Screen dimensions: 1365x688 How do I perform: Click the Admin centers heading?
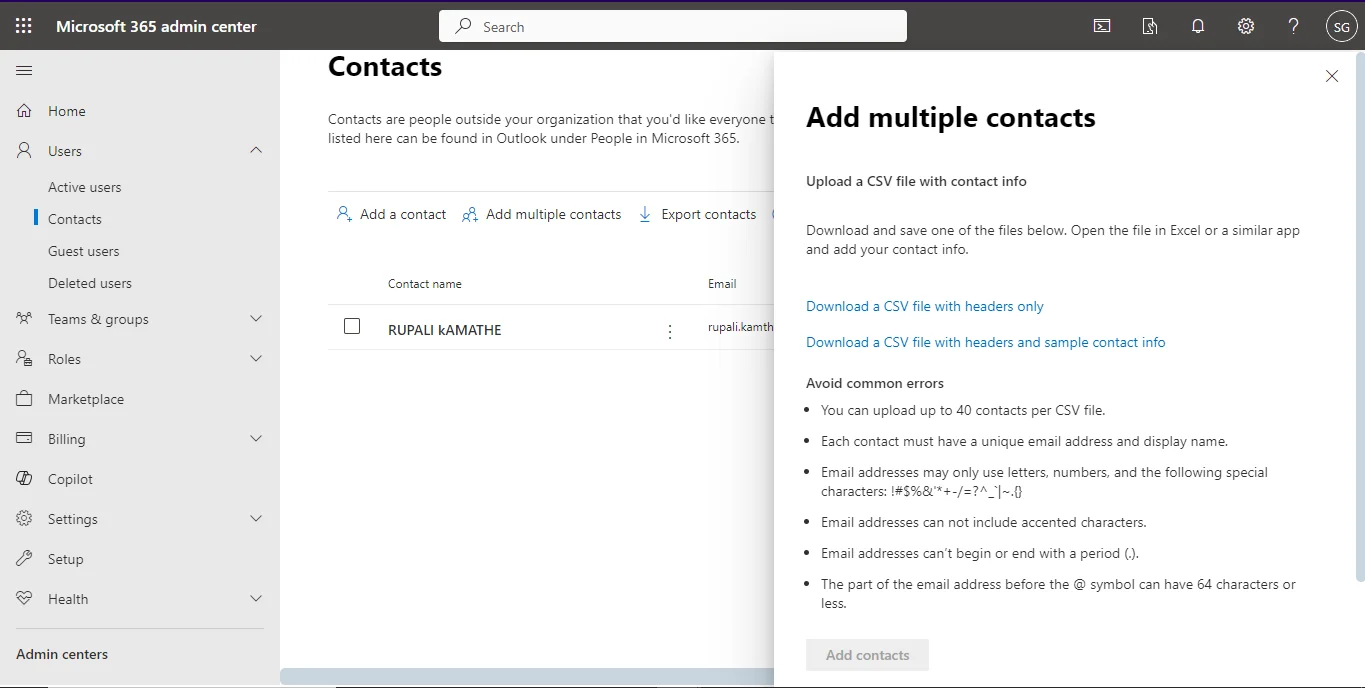pos(62,654)
